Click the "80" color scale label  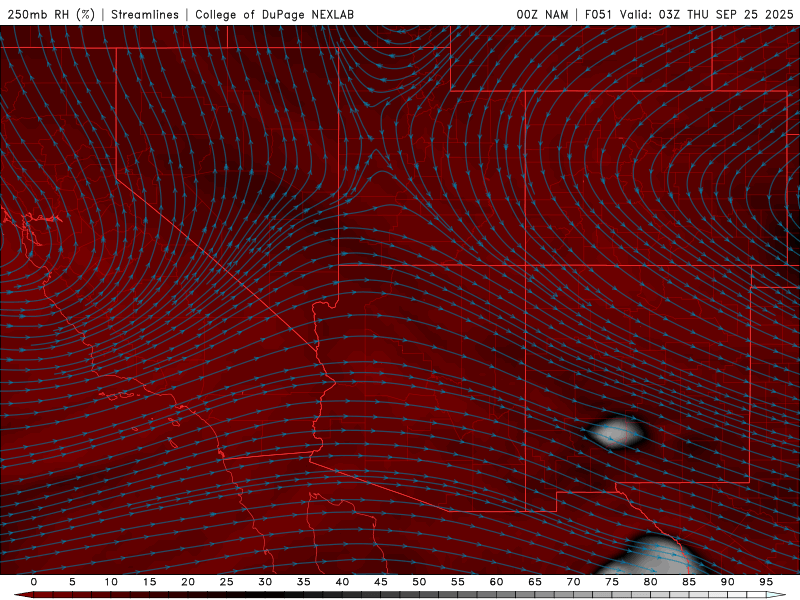tap(650, 582)
